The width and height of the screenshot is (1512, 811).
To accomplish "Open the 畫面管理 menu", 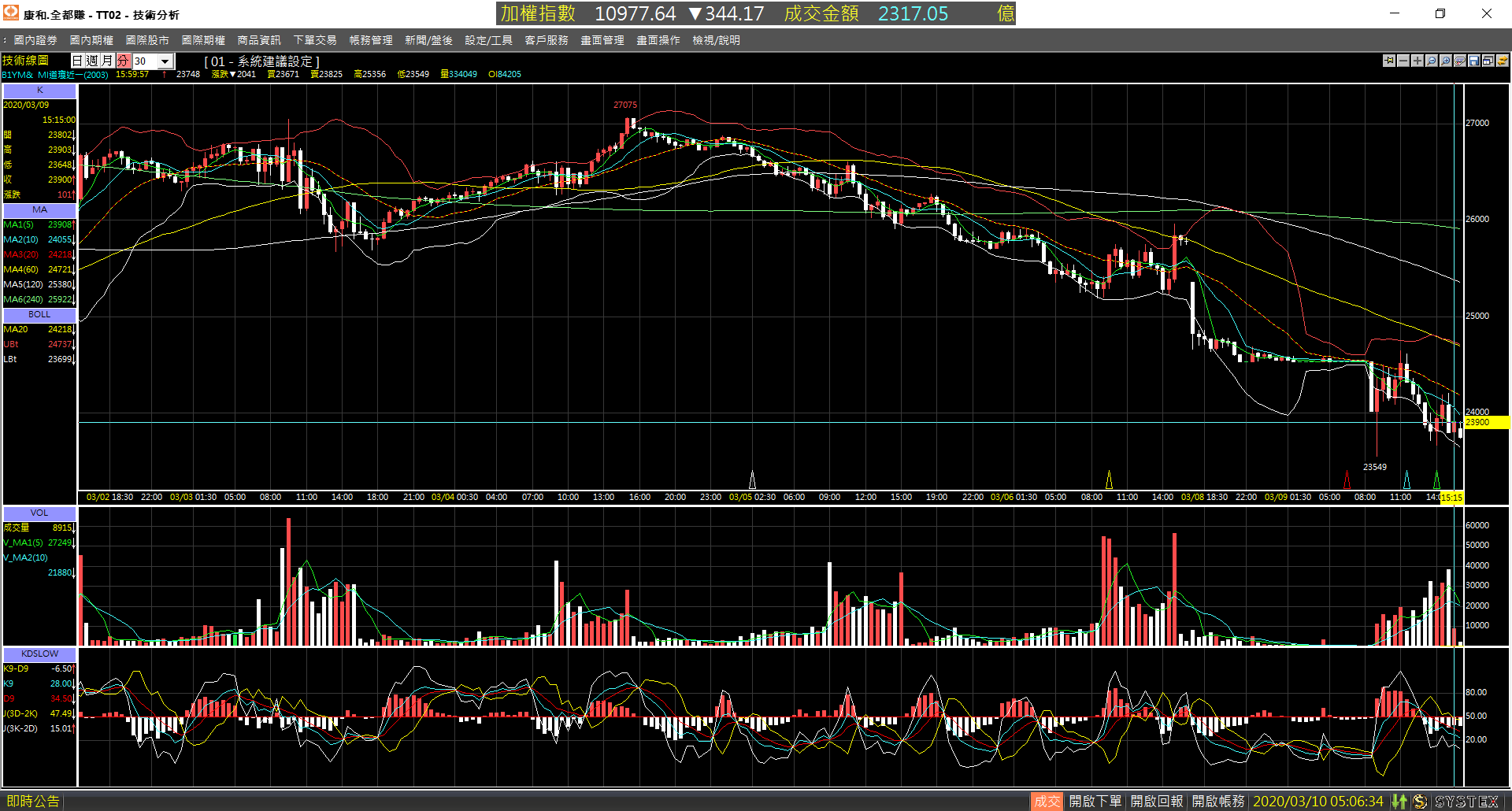I will [x=602, y=40].
